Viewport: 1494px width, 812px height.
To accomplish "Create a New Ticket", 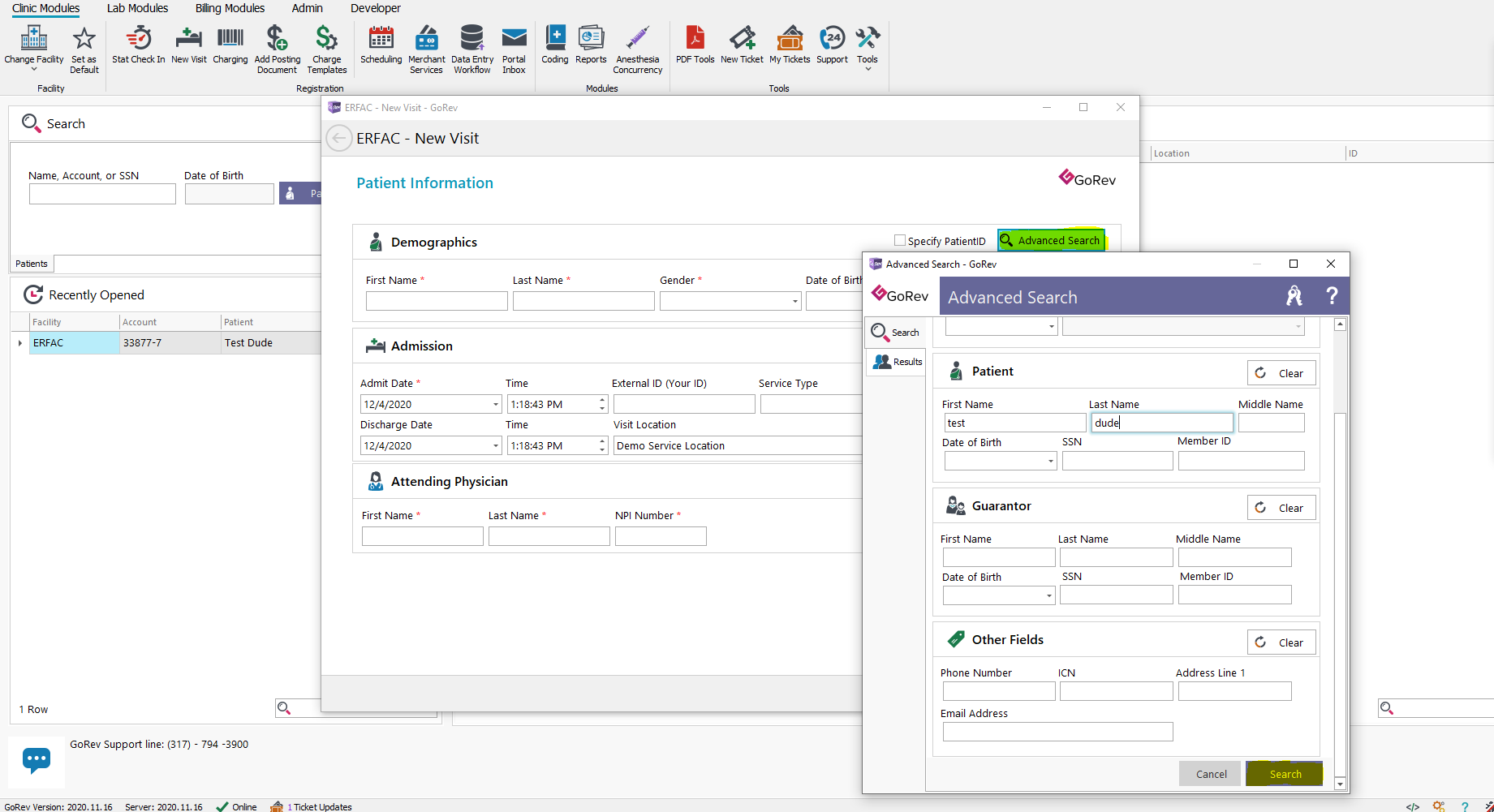I will (742, 45).
